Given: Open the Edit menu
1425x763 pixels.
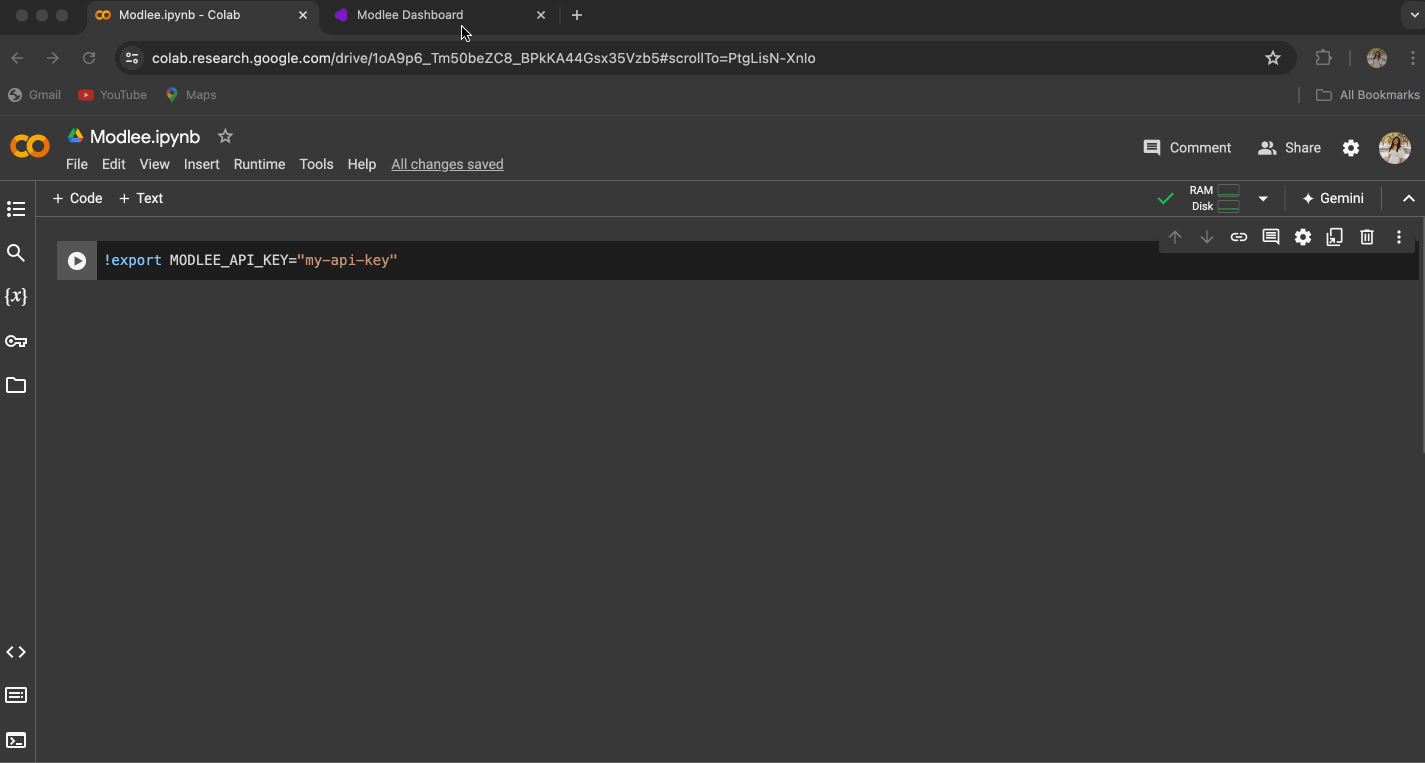Looking at the screenshot, I should (114, 164).
